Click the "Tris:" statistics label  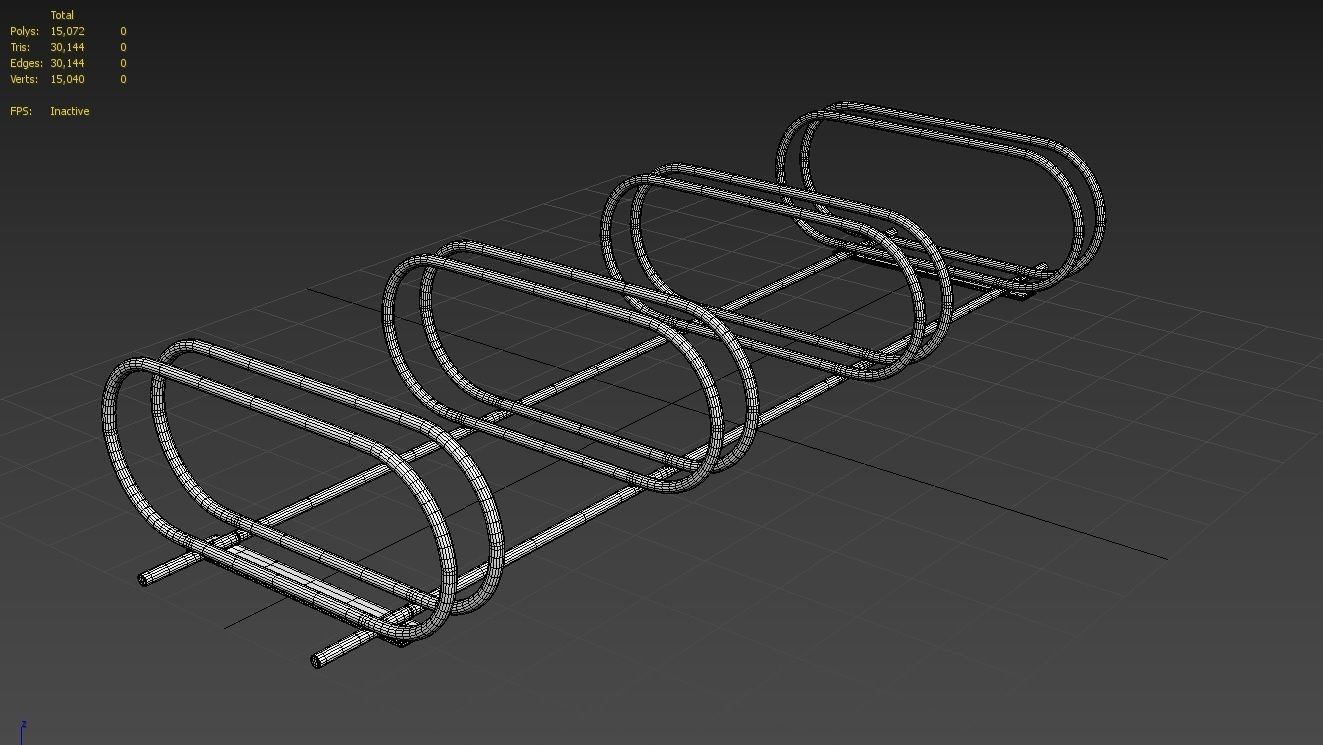coord(21,47)
